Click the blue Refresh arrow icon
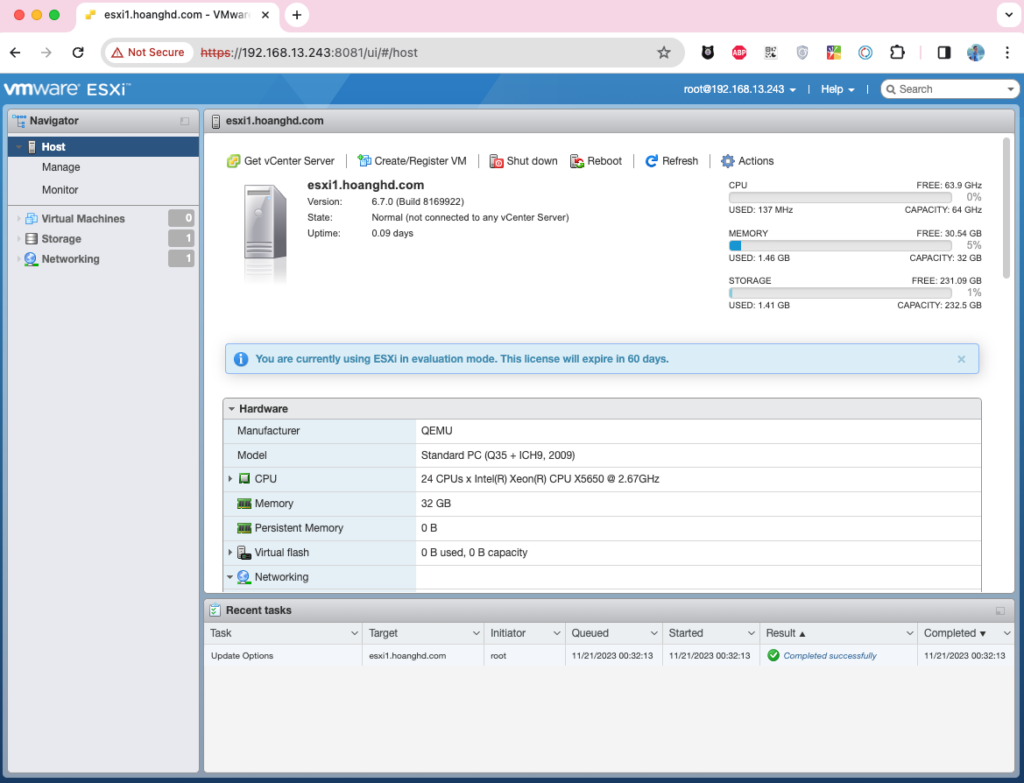The height and width of the screenshot is (783, 1024). pos(651,161)
